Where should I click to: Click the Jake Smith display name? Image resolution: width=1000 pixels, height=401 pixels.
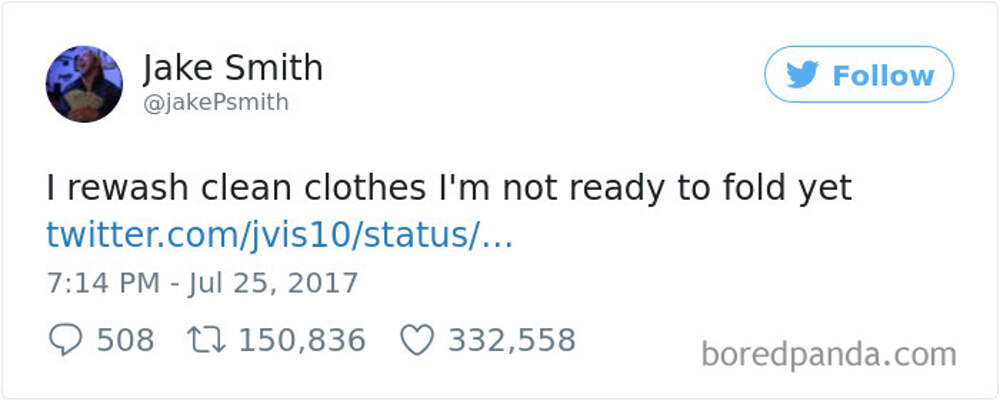click(x=233, y=69)
